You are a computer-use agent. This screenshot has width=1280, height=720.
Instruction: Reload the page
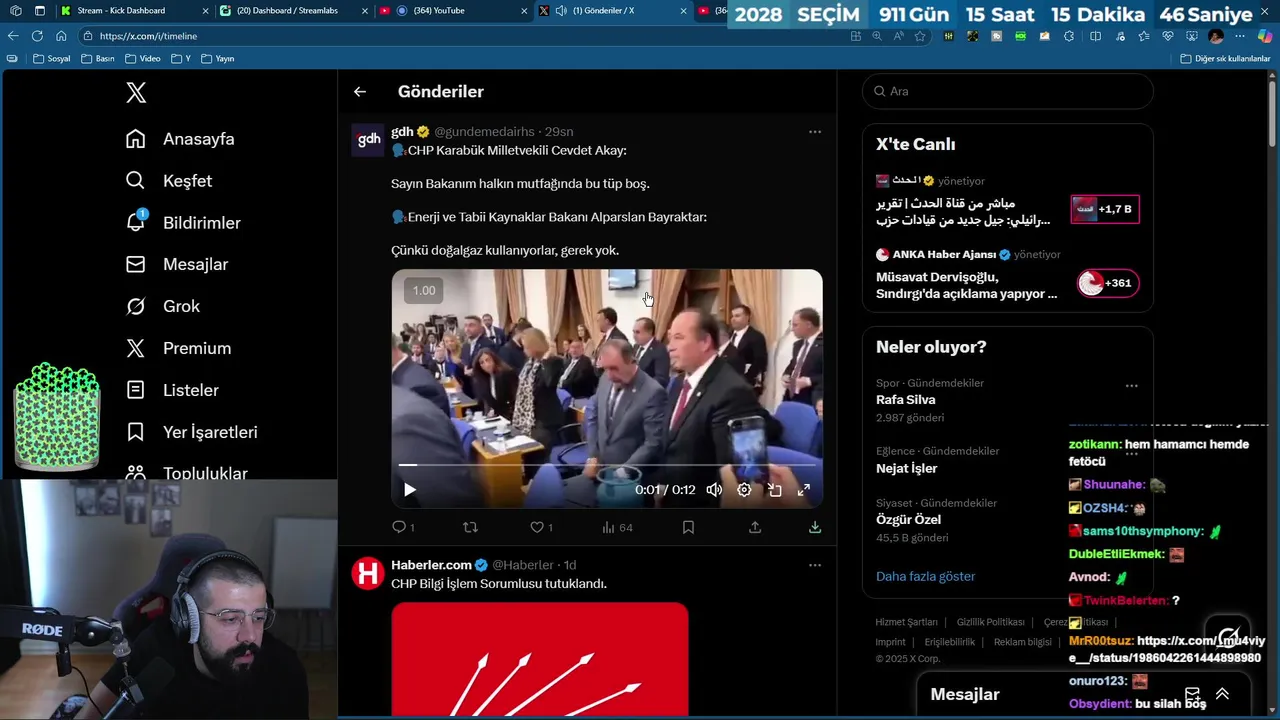[x=37, y=36]
